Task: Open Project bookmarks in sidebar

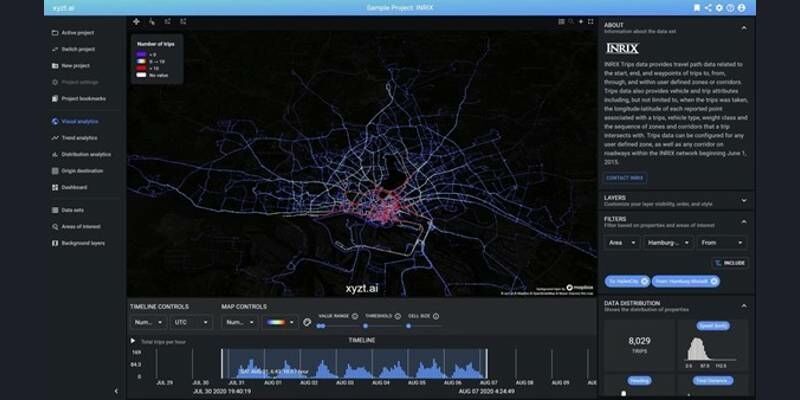Action: (x=84, y=98)
